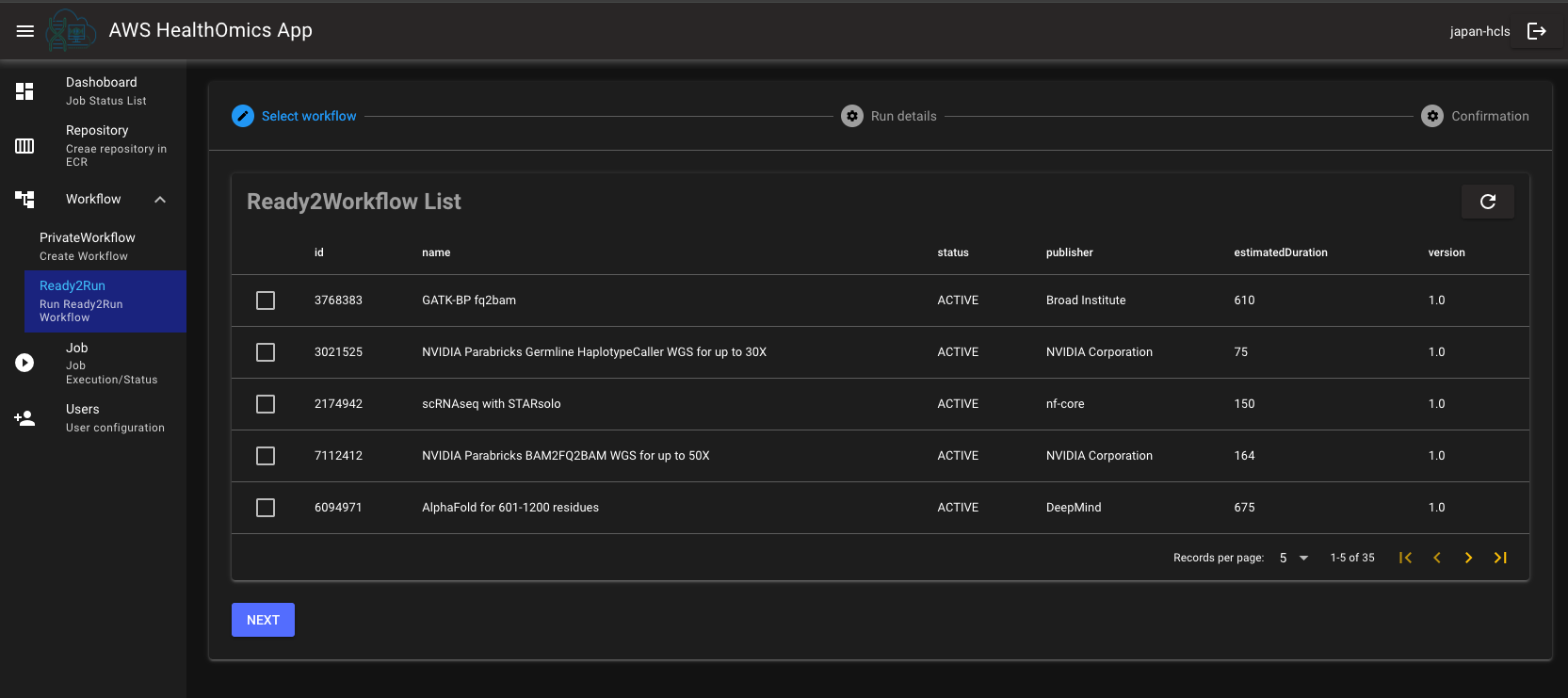Click the nf-core publisher cell

[1065, 404]
